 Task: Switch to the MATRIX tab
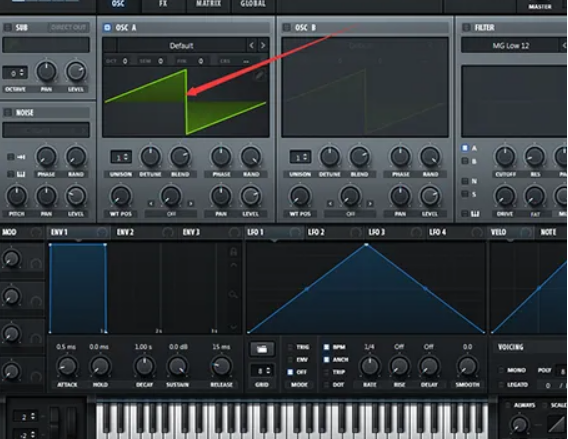coord(208,4)
